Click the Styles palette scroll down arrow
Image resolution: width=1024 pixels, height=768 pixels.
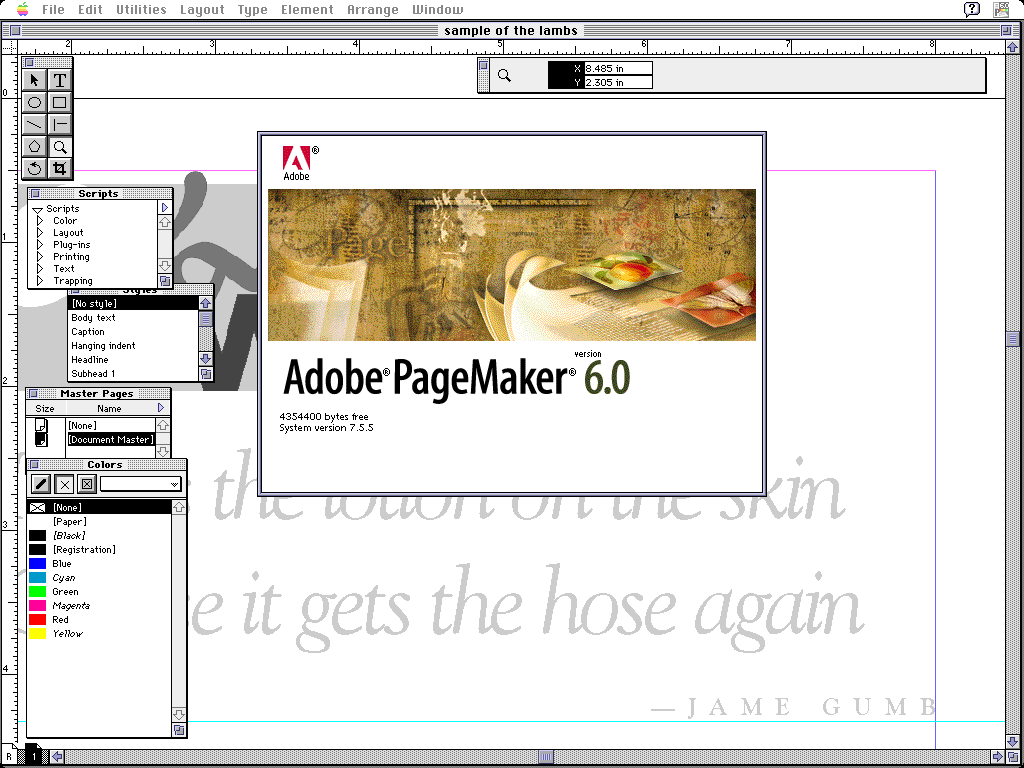[206, 359]
